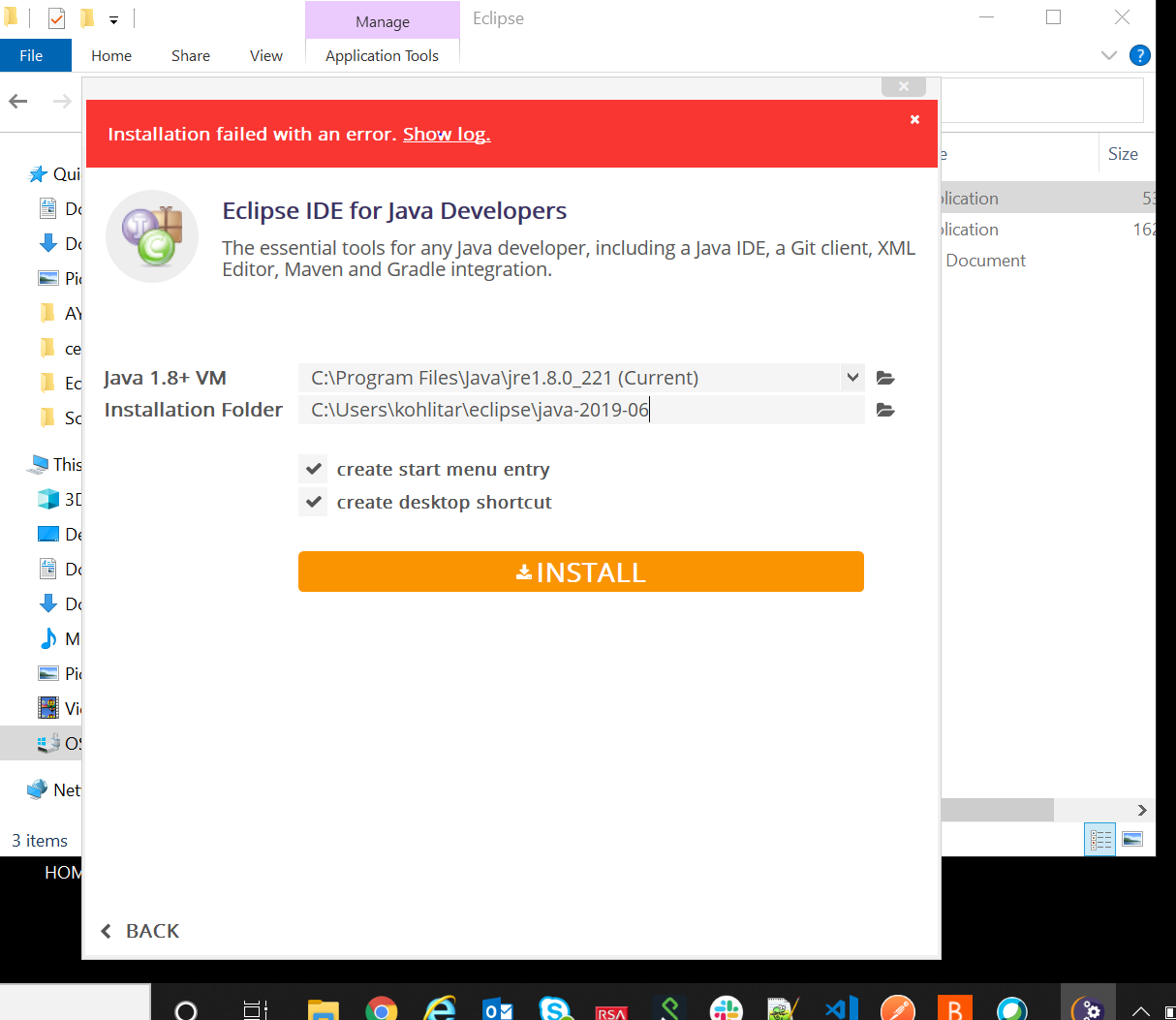
Task: Select the Manage contextual tab
Action: 382,21
